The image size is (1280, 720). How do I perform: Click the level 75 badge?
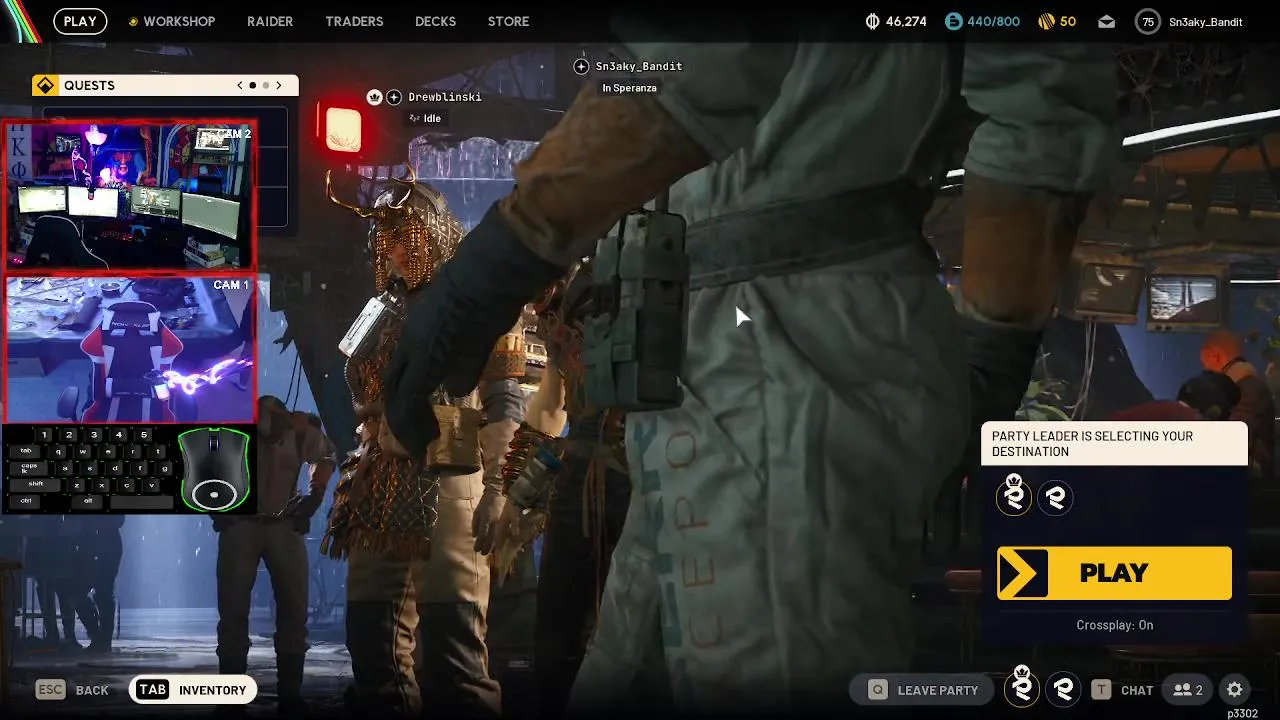(x=1148, y=22)
